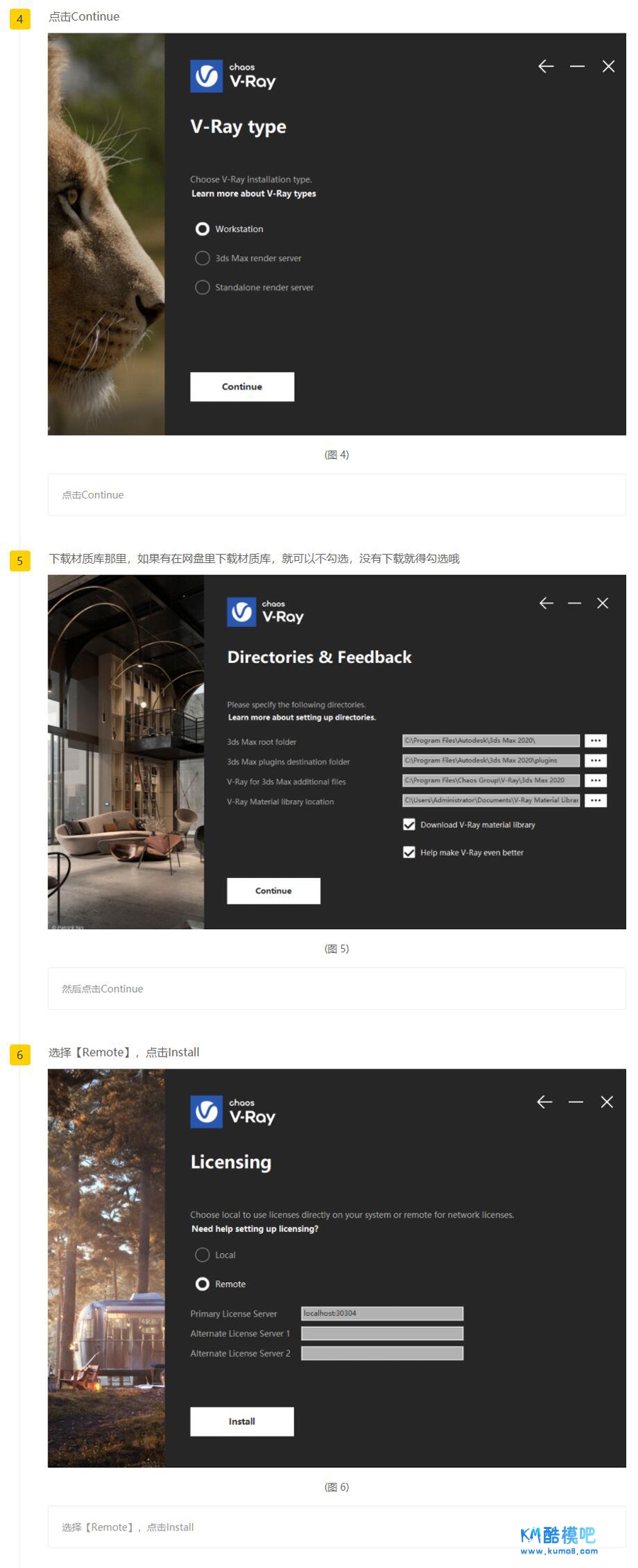Viewport: 638px width, 1568px height.
Task: Click back arrow in Directories & Feedback window
Action: pos(546,604)
